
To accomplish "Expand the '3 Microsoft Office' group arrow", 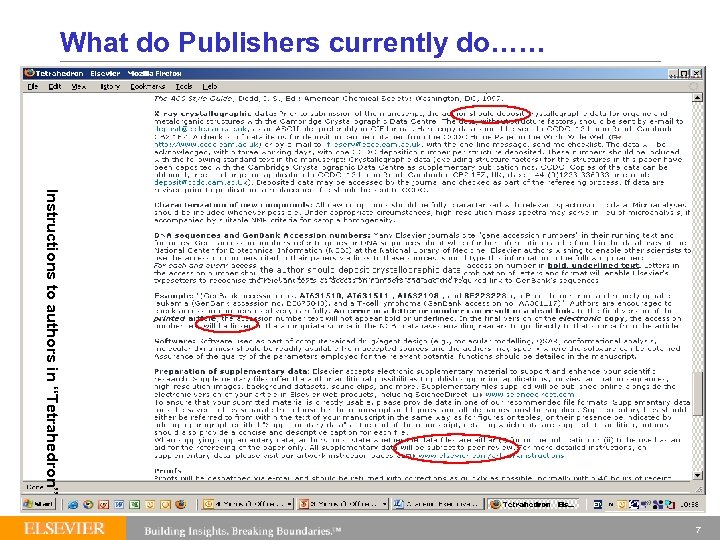I will point(385,504).
